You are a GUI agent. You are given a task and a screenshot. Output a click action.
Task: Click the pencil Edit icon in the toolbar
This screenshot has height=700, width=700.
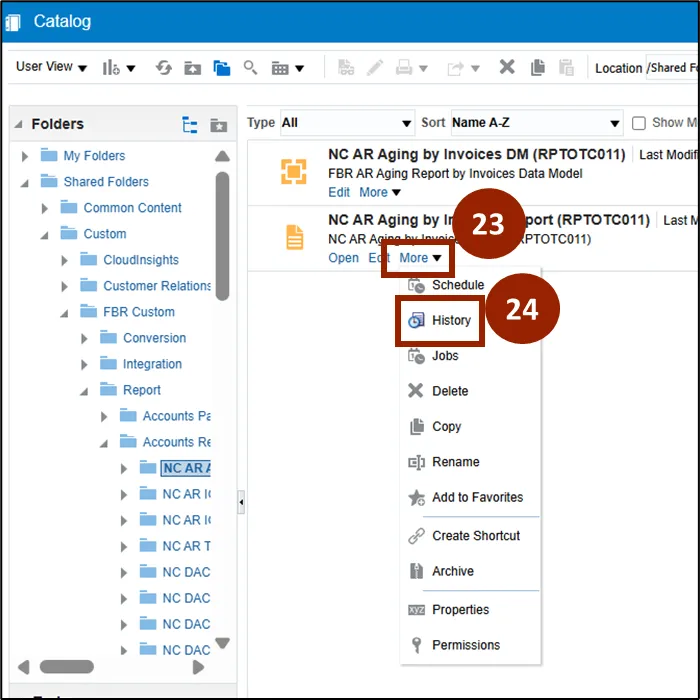pyautogui.click(x=375, y=68)
